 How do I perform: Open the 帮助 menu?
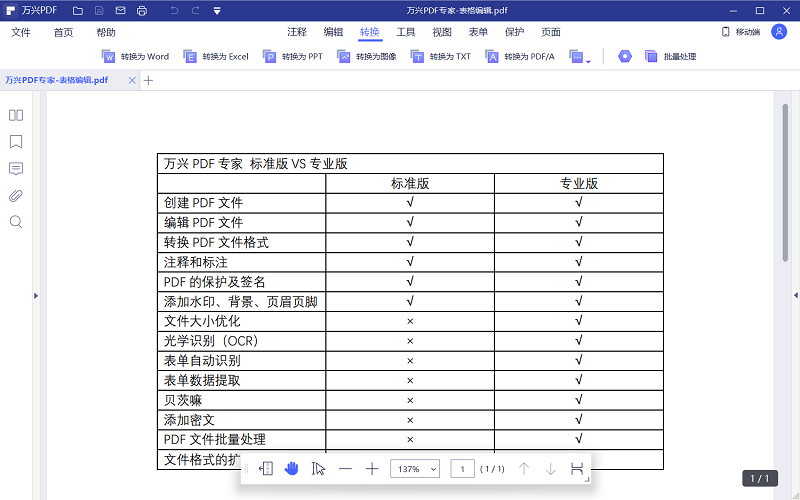pos(106,33)
